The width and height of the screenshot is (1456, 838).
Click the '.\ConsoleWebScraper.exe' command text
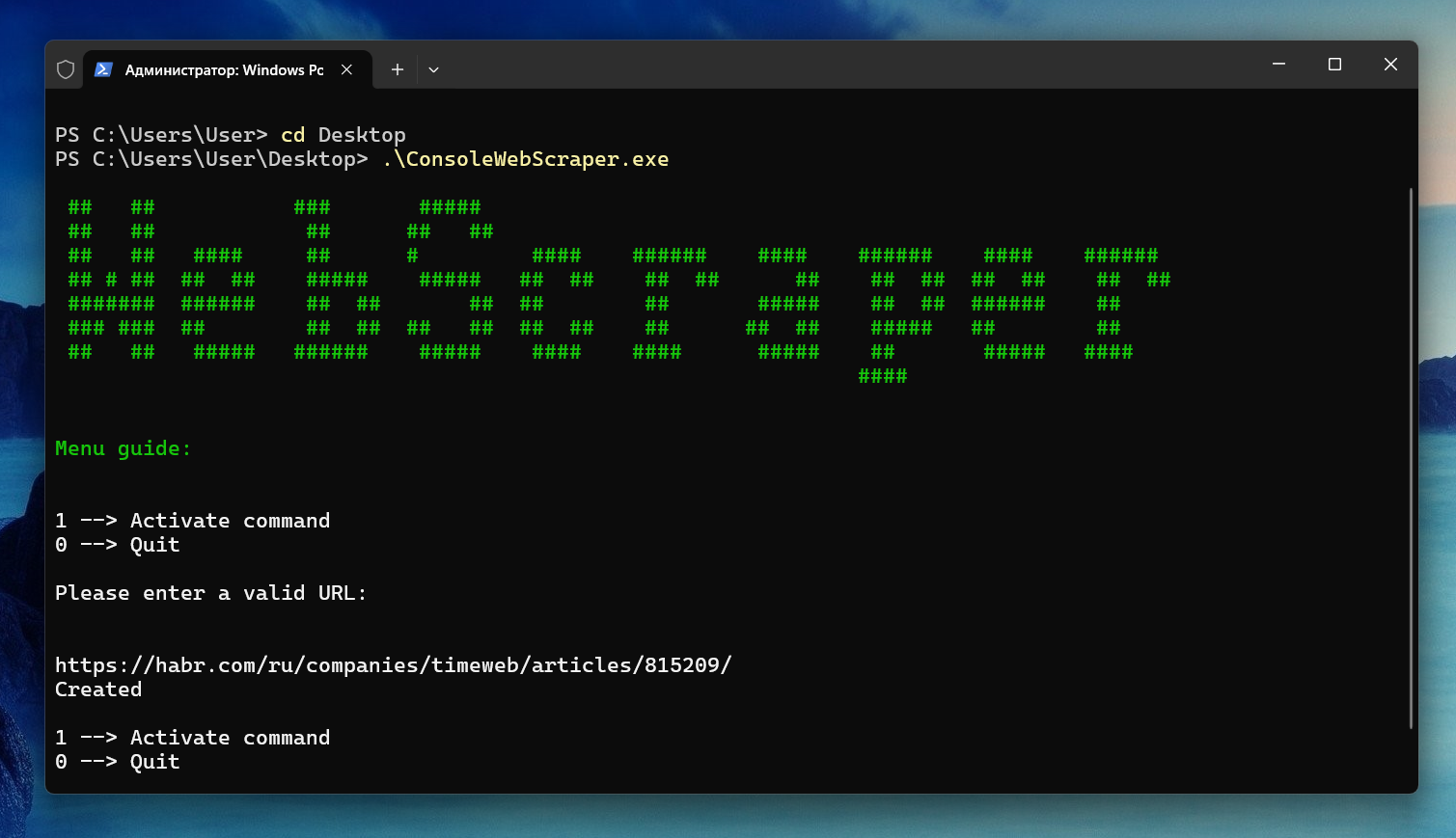point(525,159)
